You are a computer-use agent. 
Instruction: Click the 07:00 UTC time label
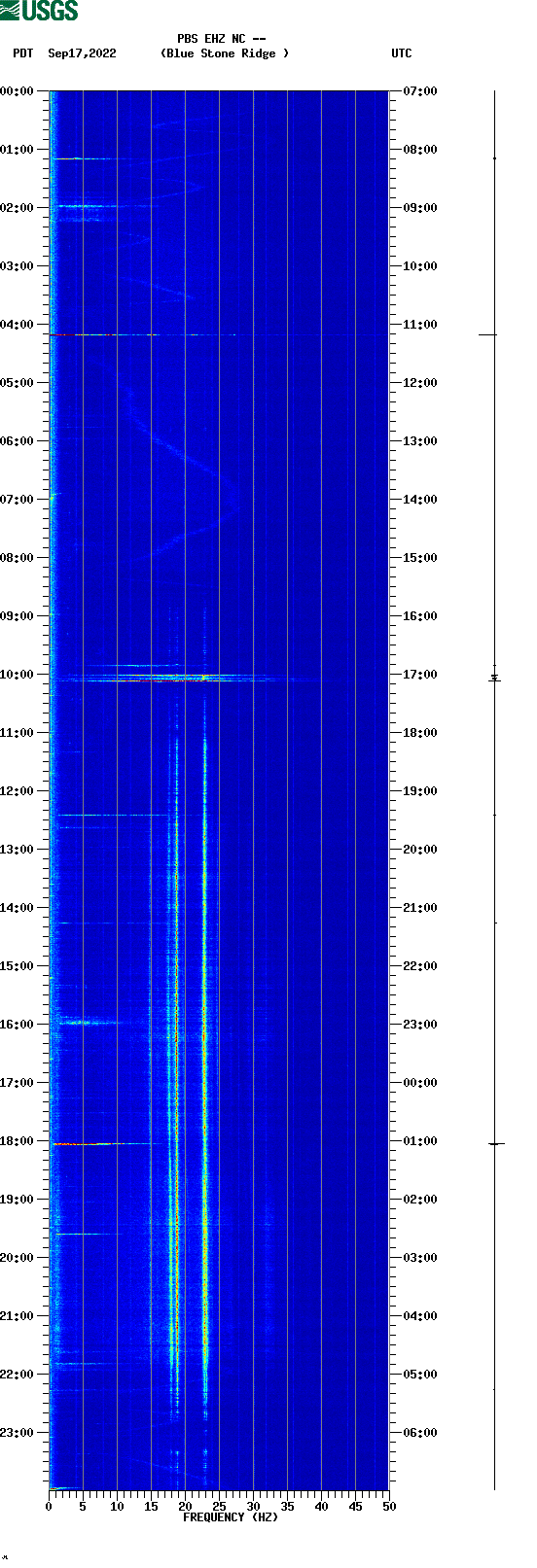420,91
